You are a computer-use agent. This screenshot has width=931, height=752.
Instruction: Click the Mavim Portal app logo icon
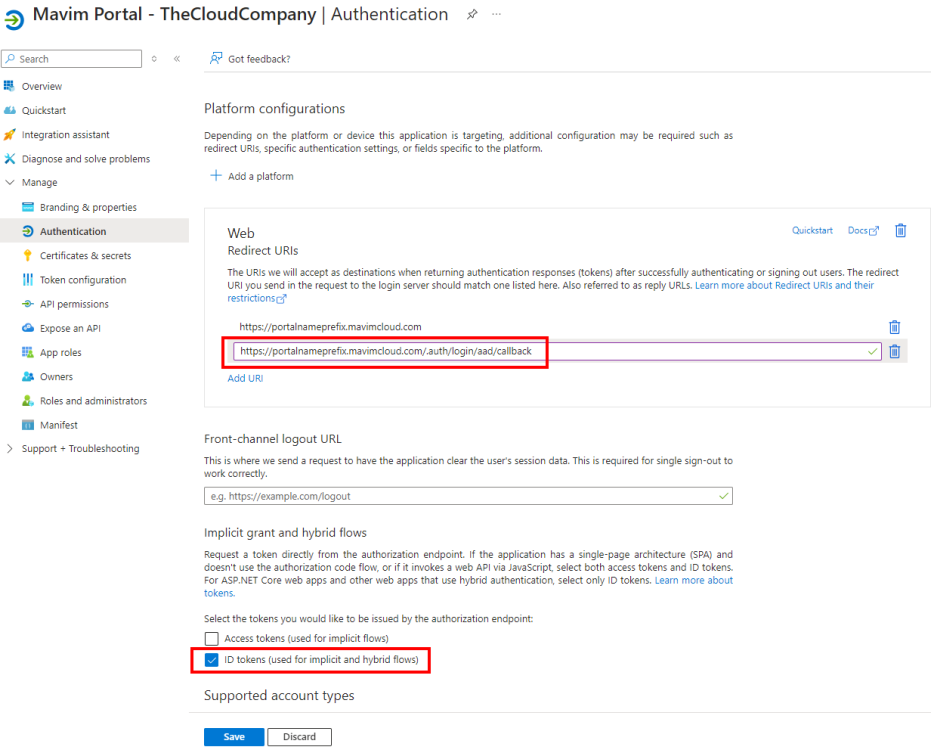[x=14, y=20]
